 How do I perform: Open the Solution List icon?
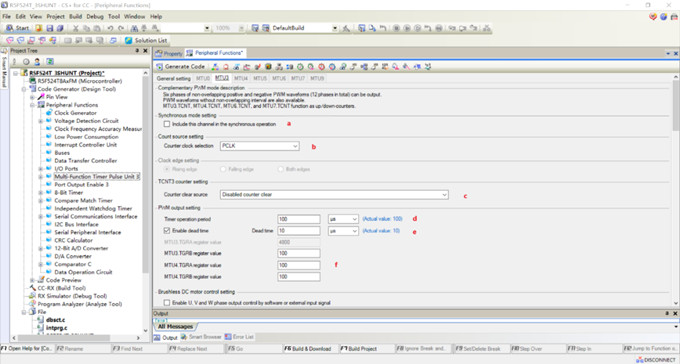point(128,40)
